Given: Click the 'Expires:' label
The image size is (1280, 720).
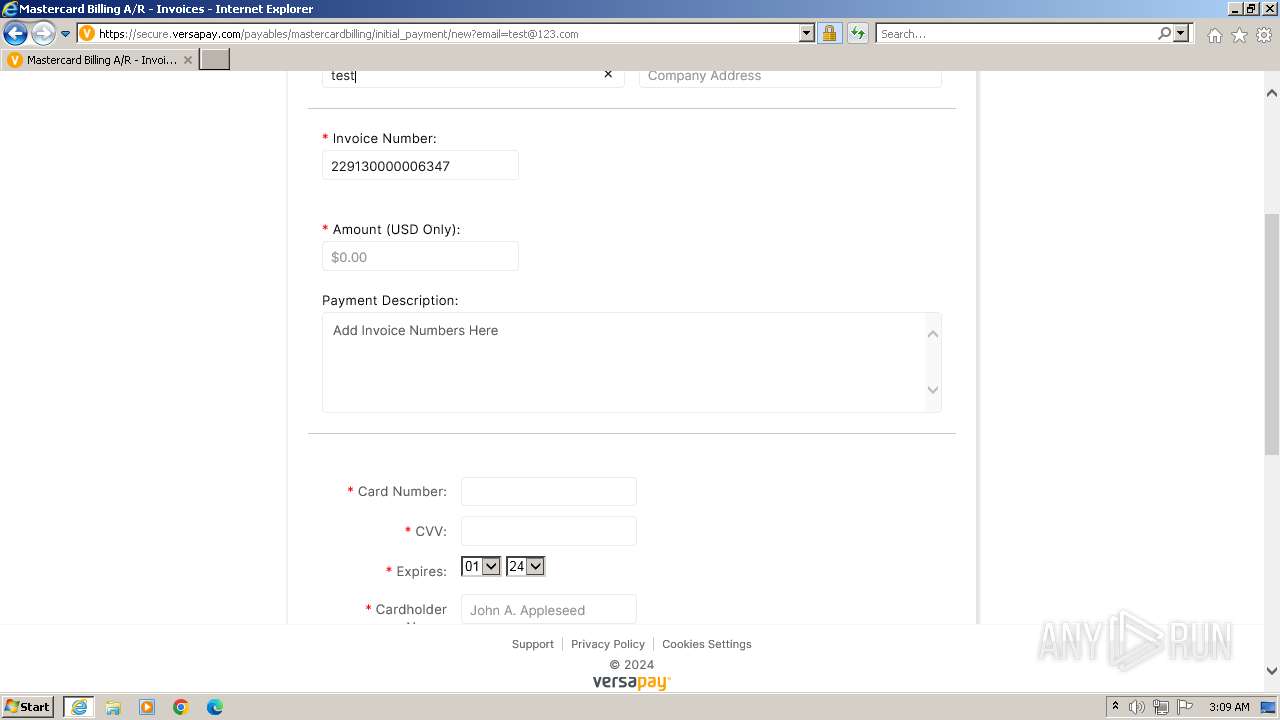Looking at the screenshot, I should point(421,571).
